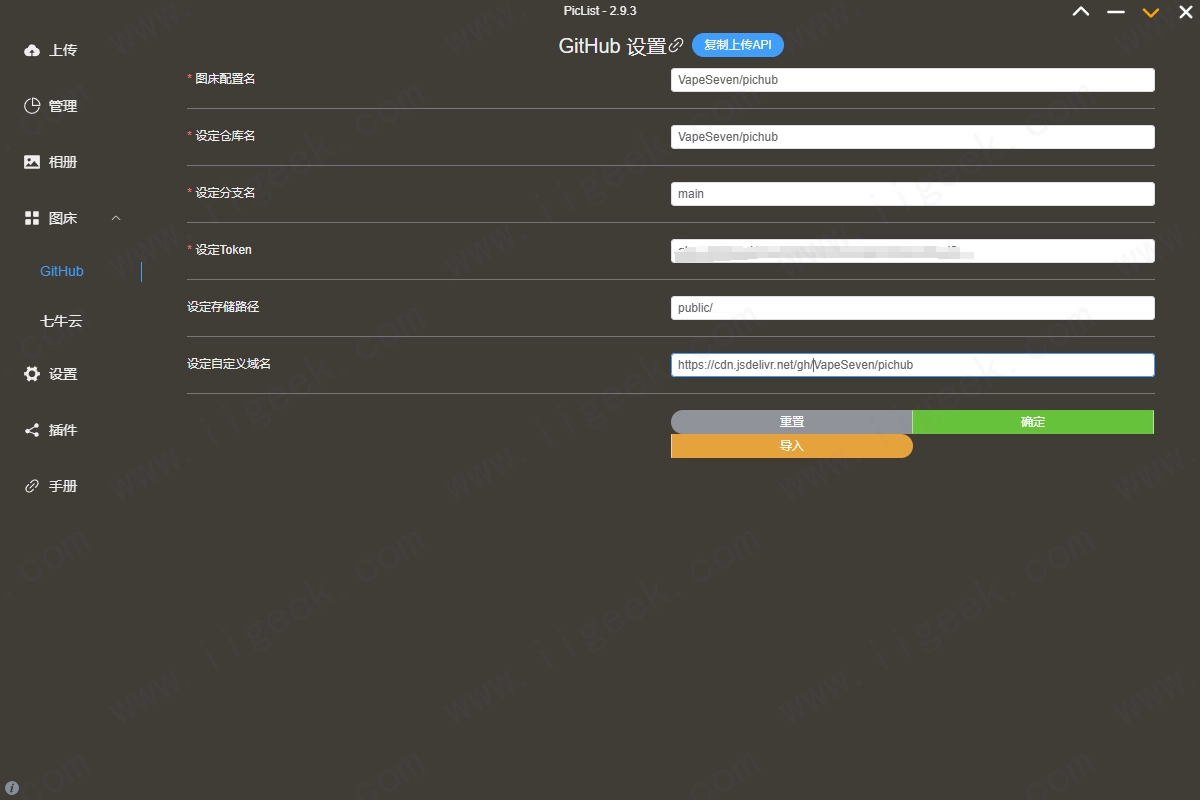Click the picbed grid icon
1200x800 pixels.
[x=32, y=218]
